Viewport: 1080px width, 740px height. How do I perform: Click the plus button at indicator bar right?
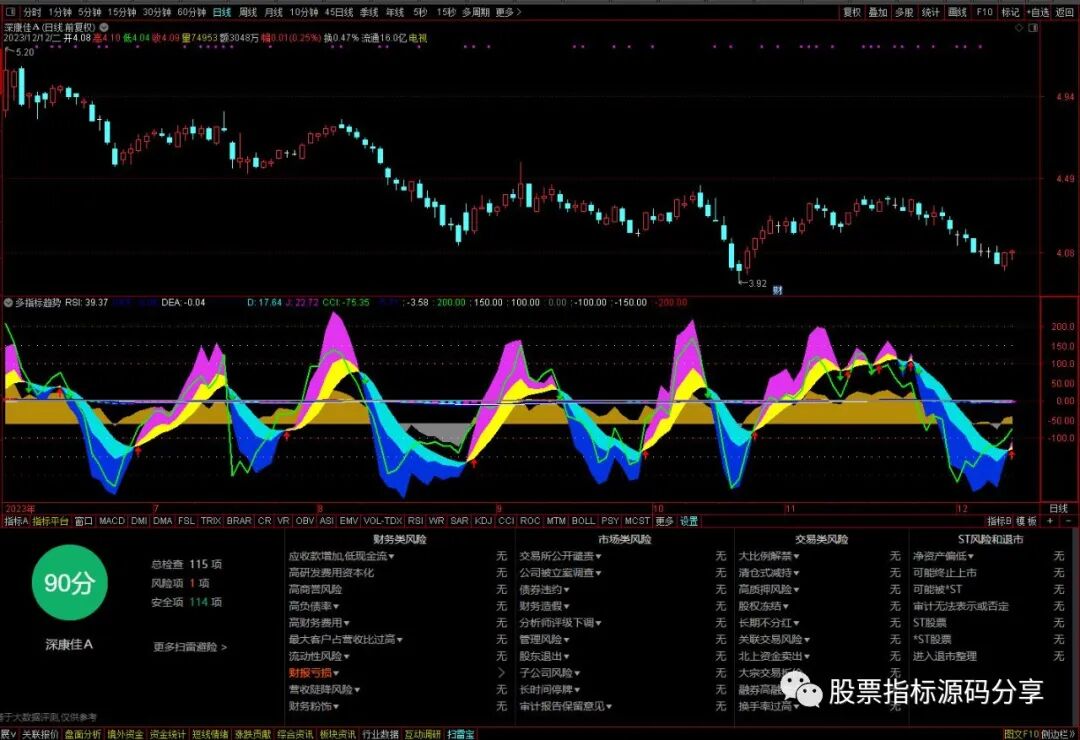[x=1050, y=521]
